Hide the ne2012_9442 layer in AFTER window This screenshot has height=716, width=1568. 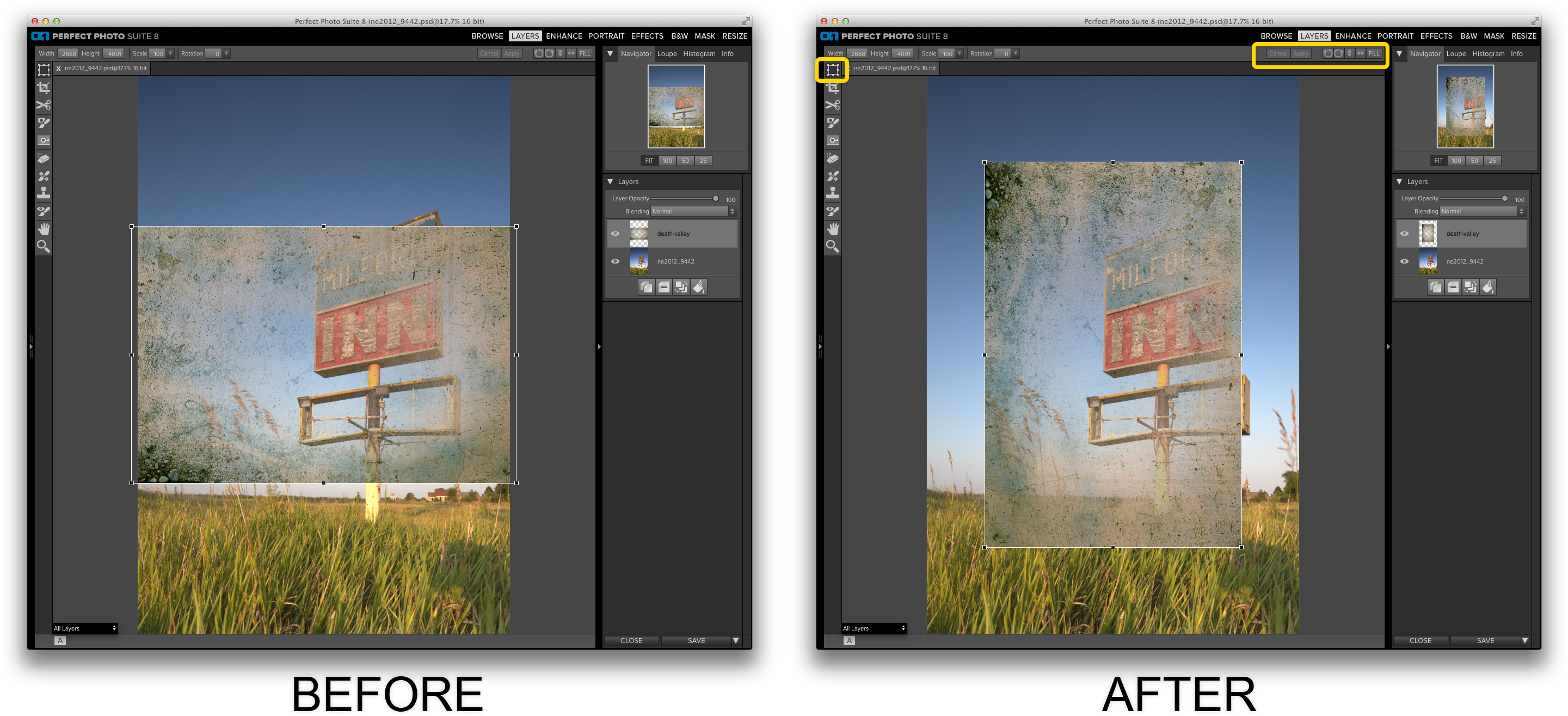click(1404, 262)
